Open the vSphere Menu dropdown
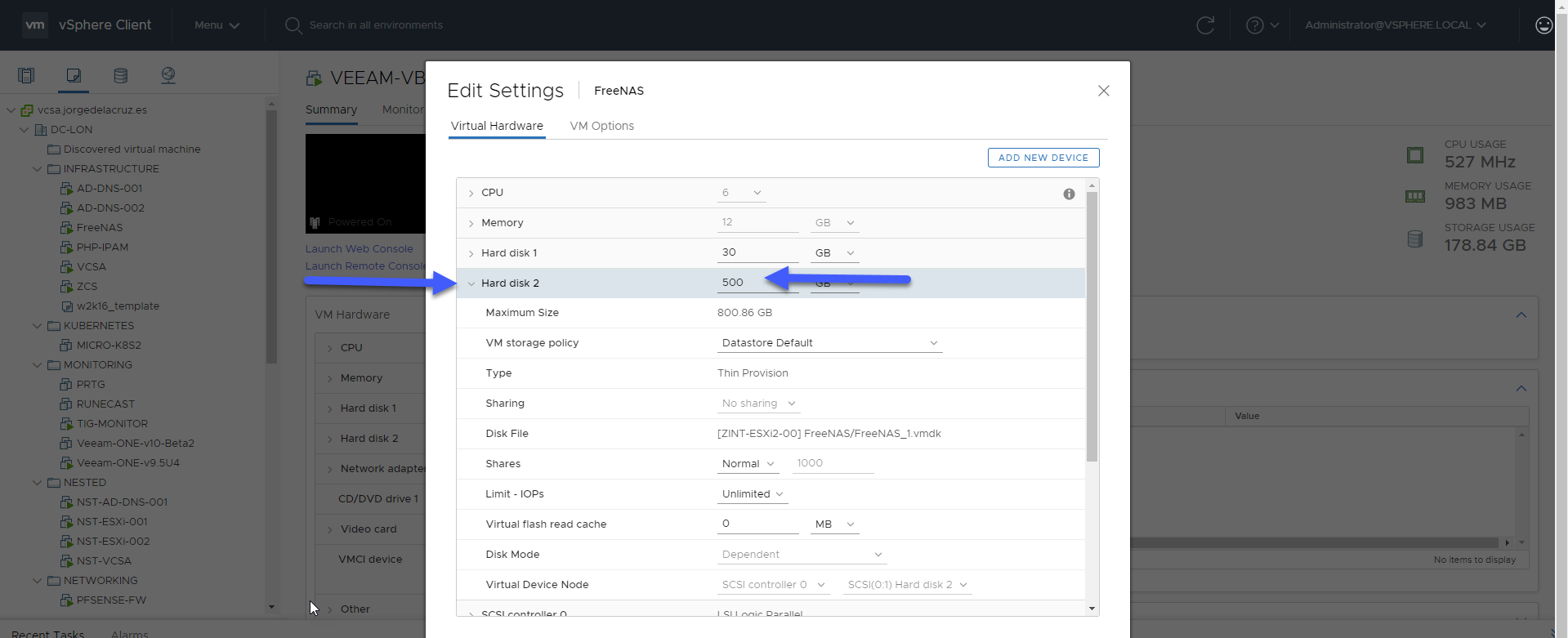1568x638 pixels. click(217, 25)
